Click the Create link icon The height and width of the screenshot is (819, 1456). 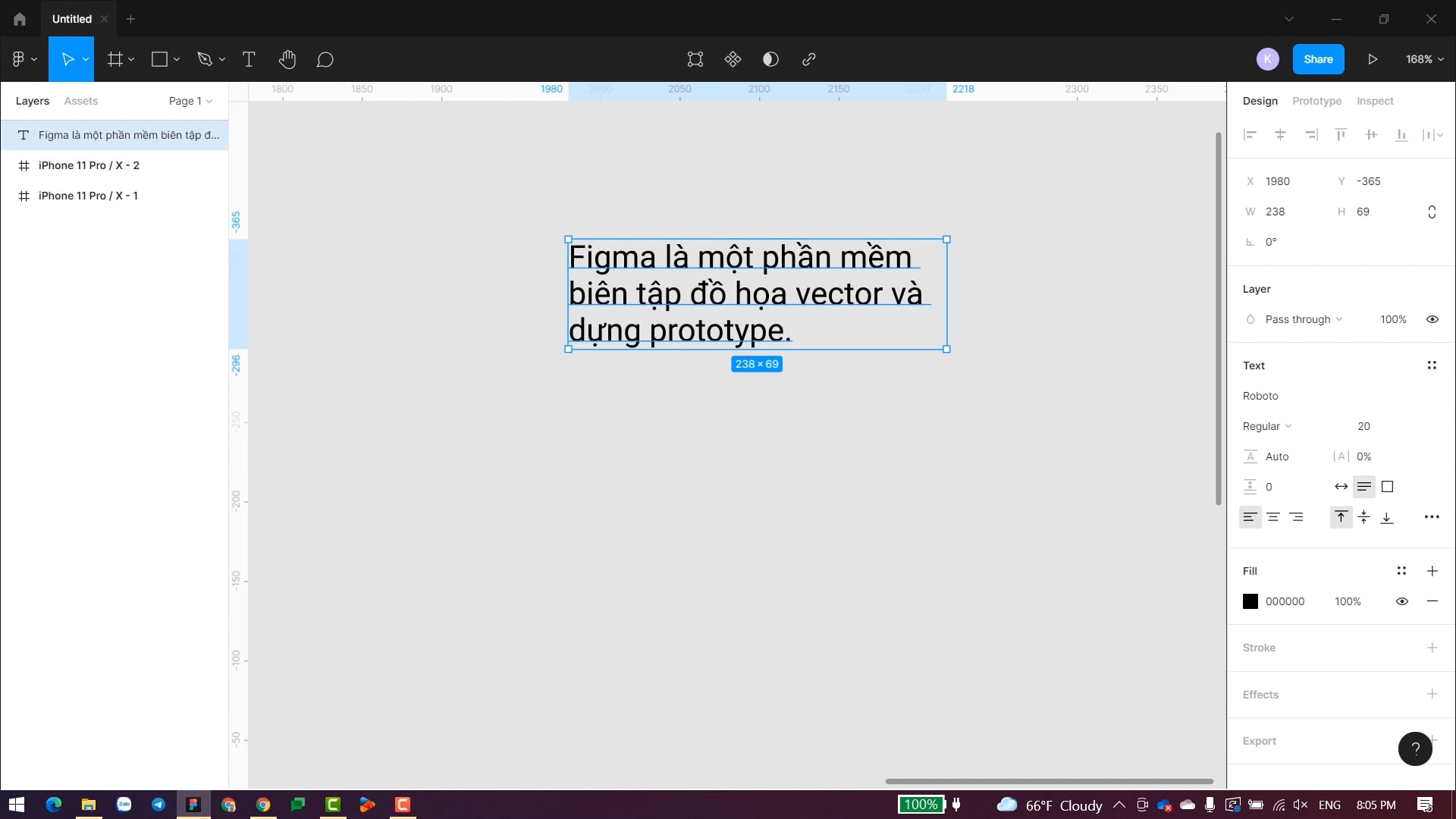[808, 59]
